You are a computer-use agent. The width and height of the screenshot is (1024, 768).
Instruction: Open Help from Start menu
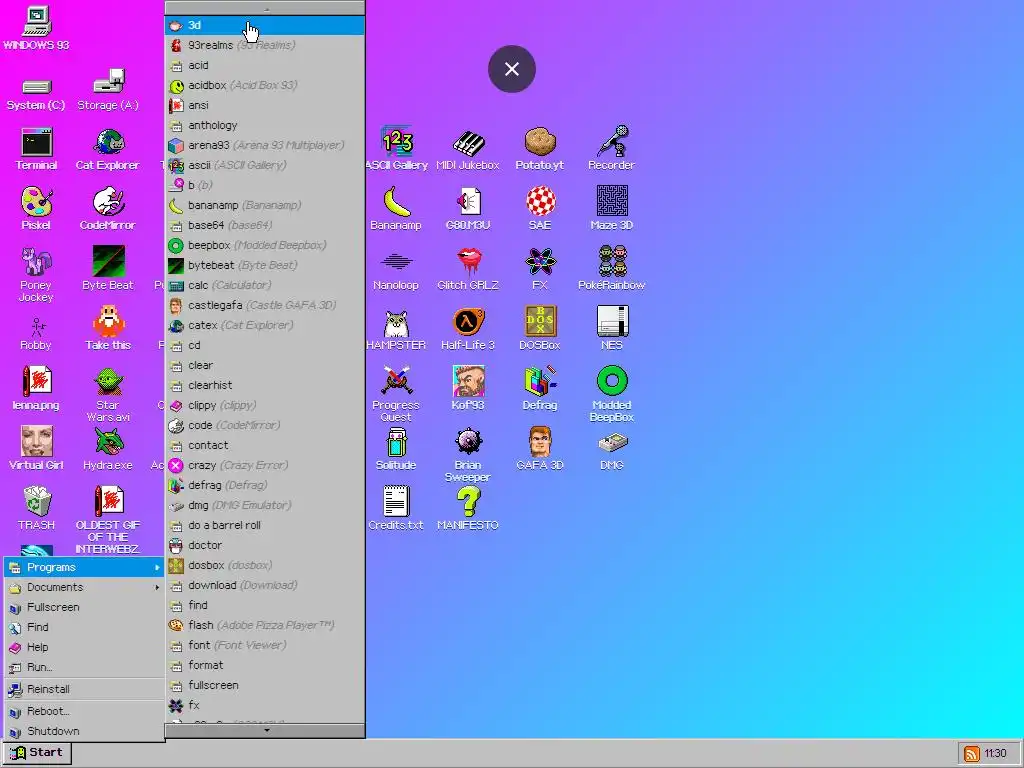click(85, 647)
